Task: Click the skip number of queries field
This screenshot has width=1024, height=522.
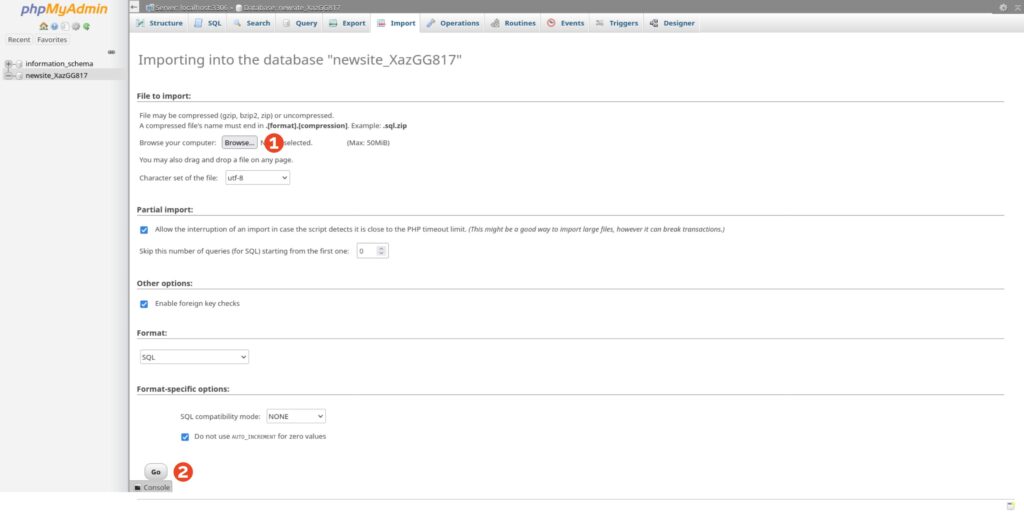Action: (372, 251)
